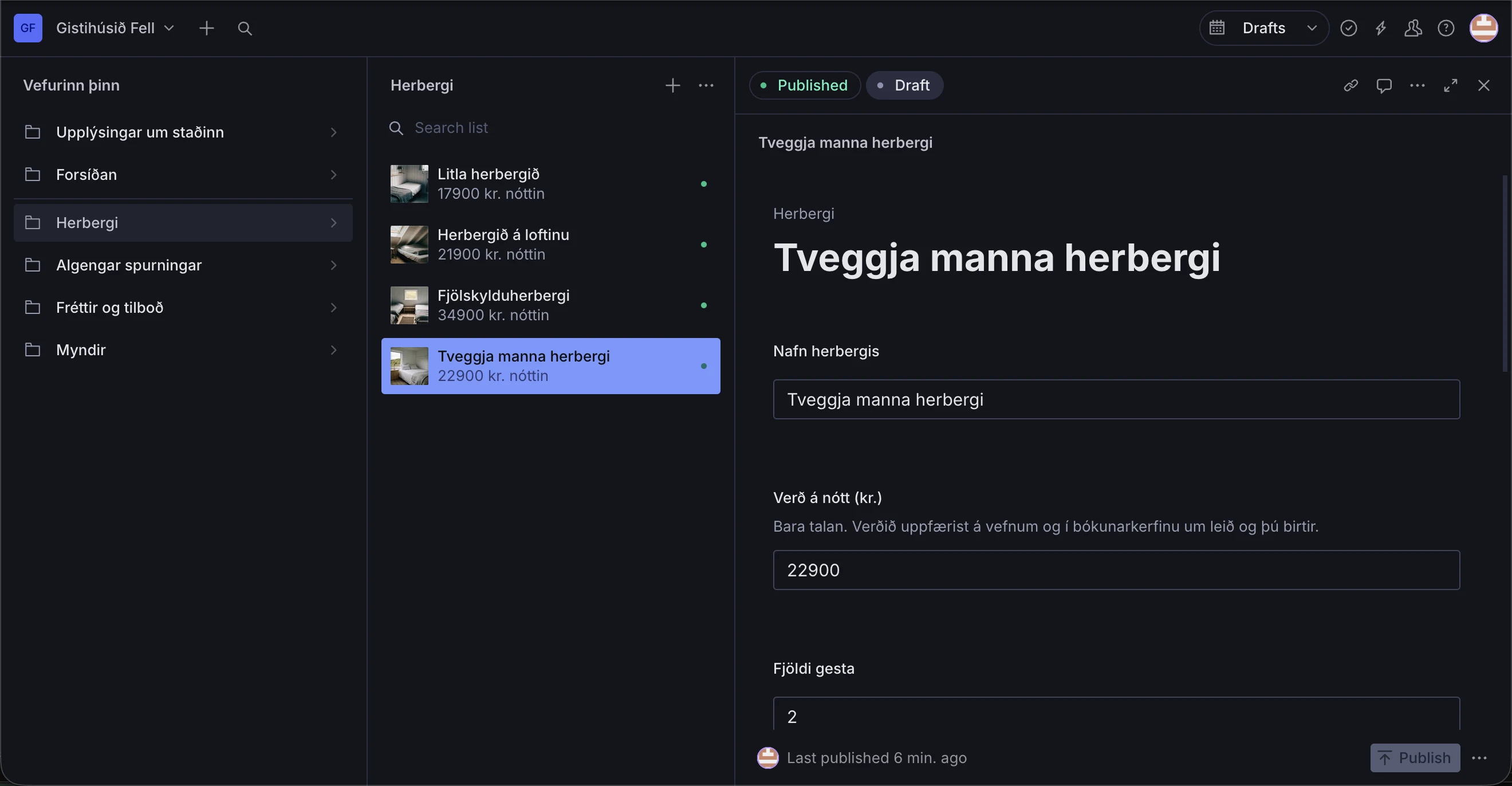This screenshot has width=1512, height=786.
Task: Expand Algengar spurningar folder chevron
Action: (333, 265)
